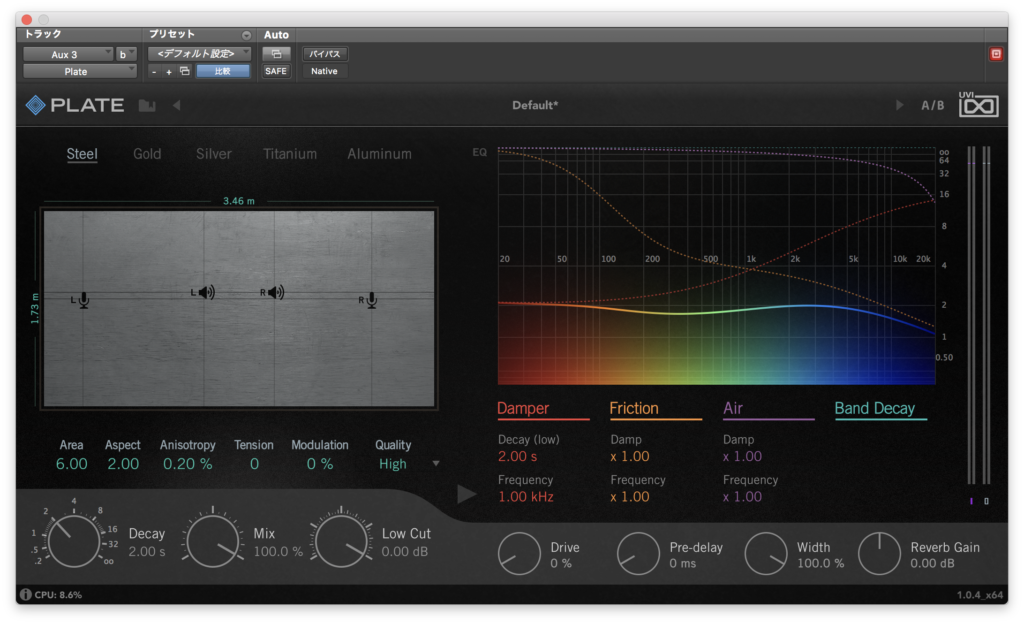1024x624 pixels.
Task: Click the plus next preset button
Action: 168,72
